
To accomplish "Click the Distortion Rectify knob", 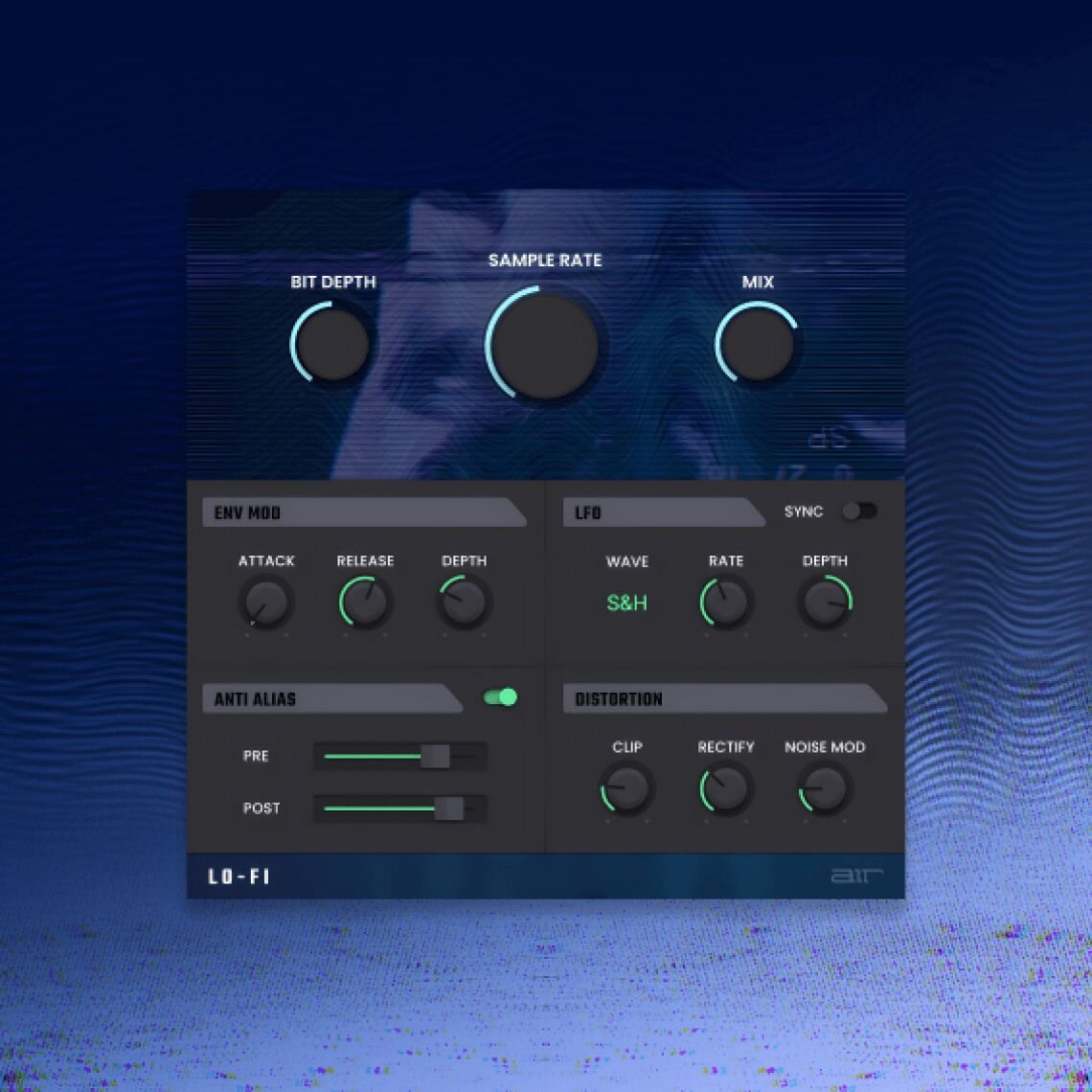I will pyautogui.click(x=726, y=788).
